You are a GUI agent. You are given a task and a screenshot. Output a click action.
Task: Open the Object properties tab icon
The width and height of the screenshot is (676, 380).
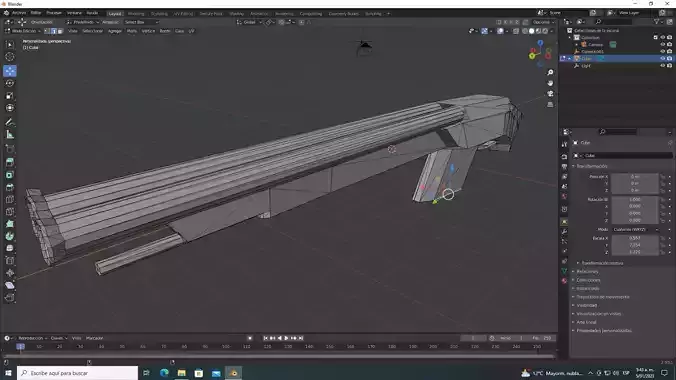point(564,222)
